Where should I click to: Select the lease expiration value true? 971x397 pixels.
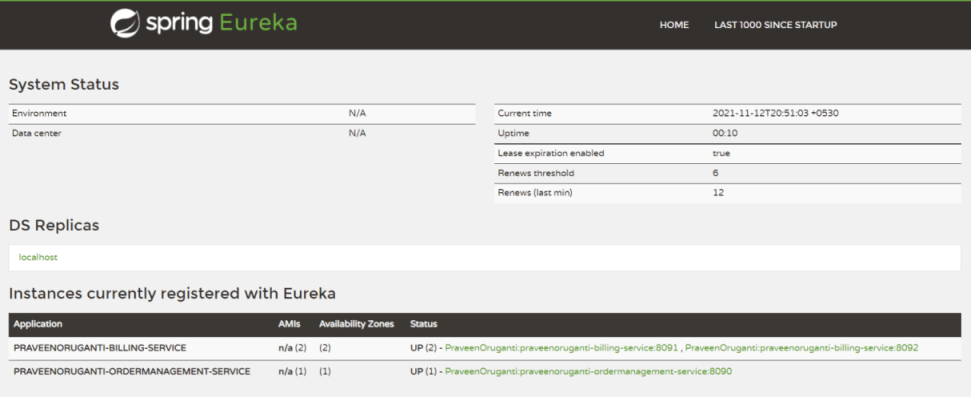pos(721,153)
